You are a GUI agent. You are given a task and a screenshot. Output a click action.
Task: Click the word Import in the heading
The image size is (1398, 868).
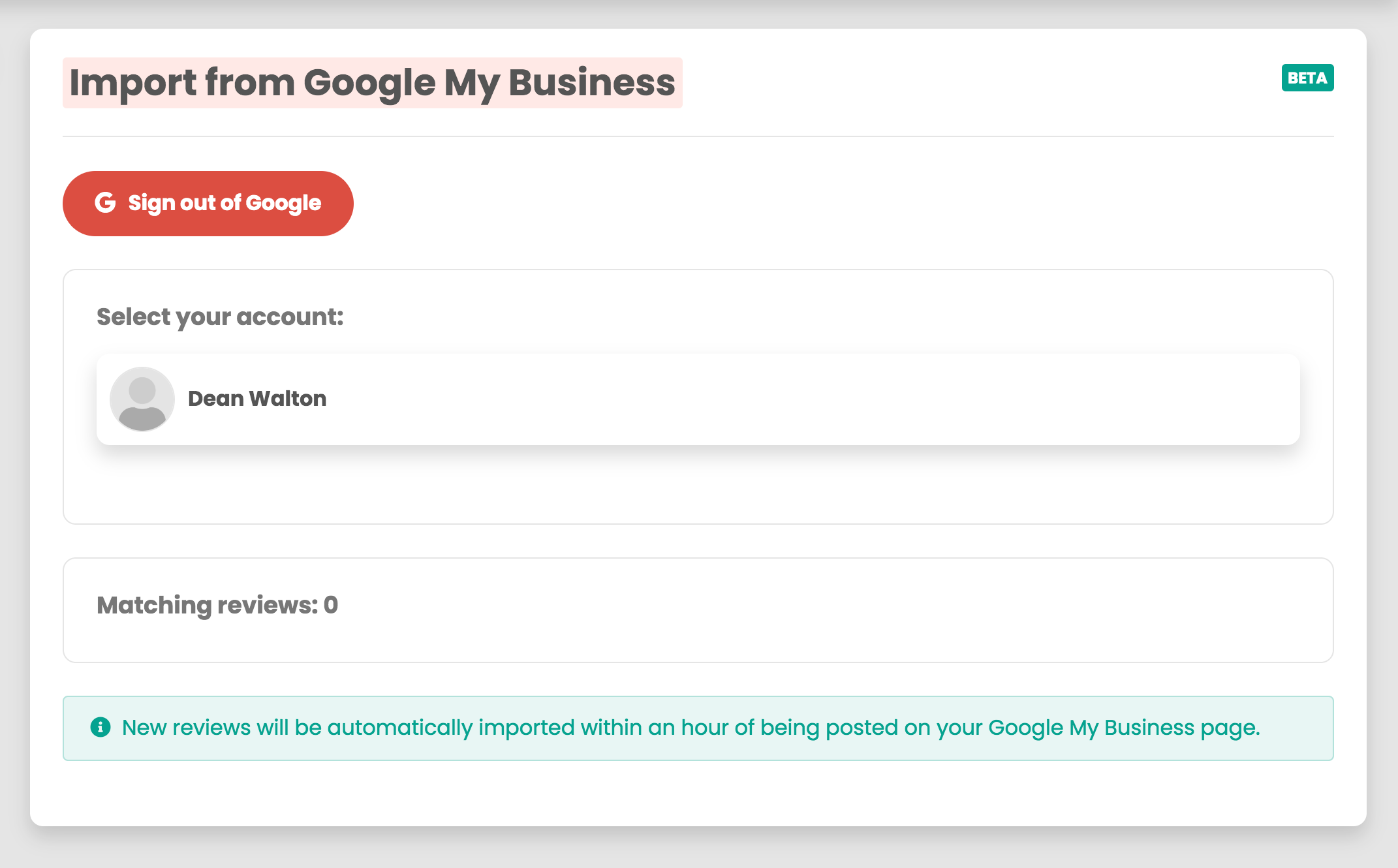[x=132, y=83]
